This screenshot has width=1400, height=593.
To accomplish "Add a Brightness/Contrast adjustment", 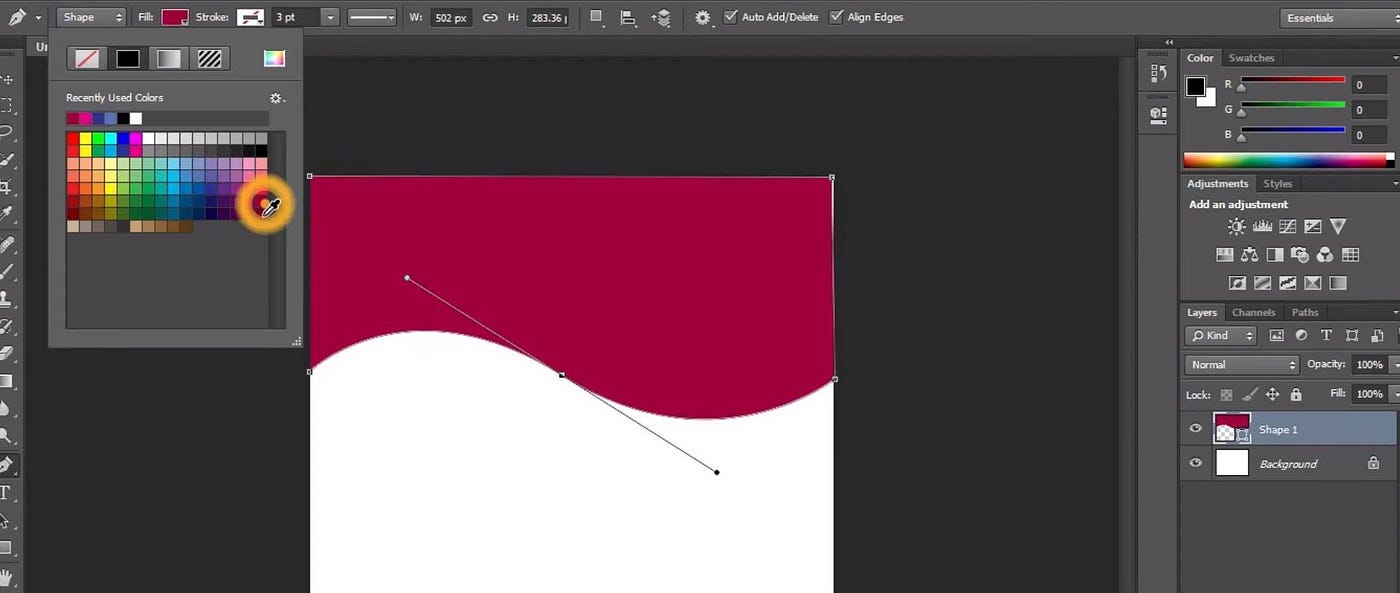I will click(1236, 226).
